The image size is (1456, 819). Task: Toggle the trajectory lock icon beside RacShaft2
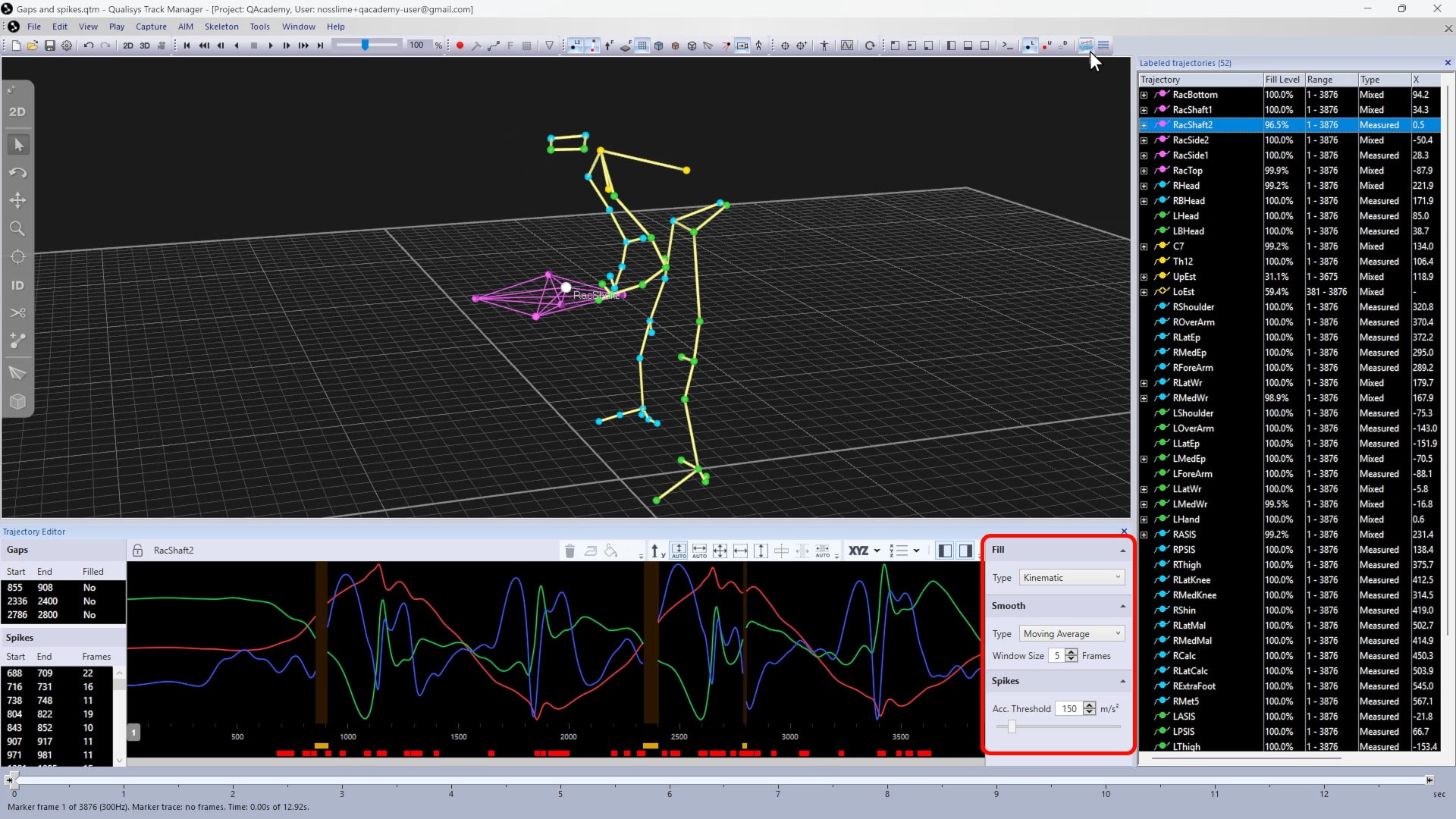click(x=137, y=551)
